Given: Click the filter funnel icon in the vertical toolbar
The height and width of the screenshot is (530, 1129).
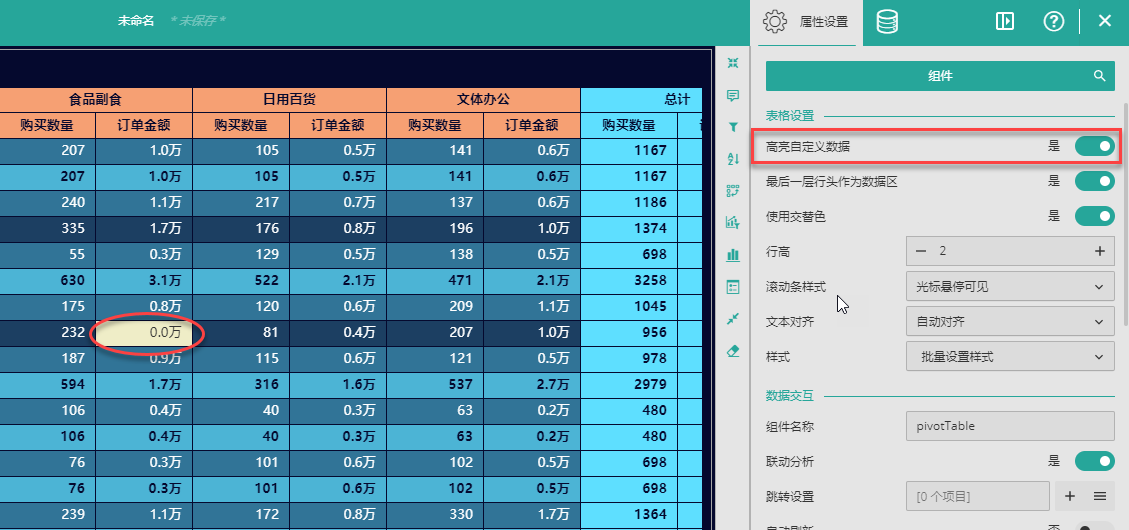Looking at the screenshot, I should (x=733, y=128).
